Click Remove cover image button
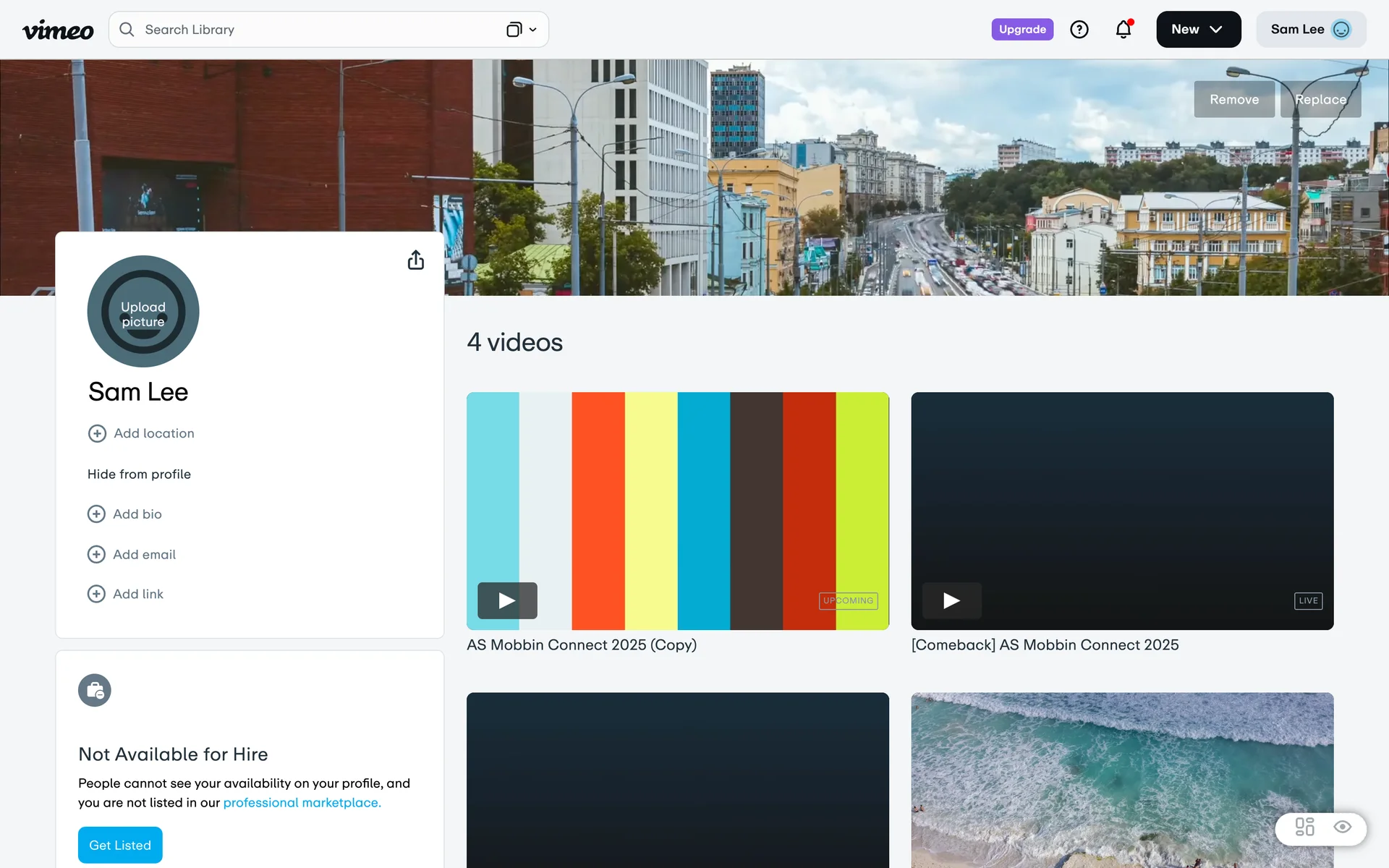The image size is (1389, 868). 1233,100
